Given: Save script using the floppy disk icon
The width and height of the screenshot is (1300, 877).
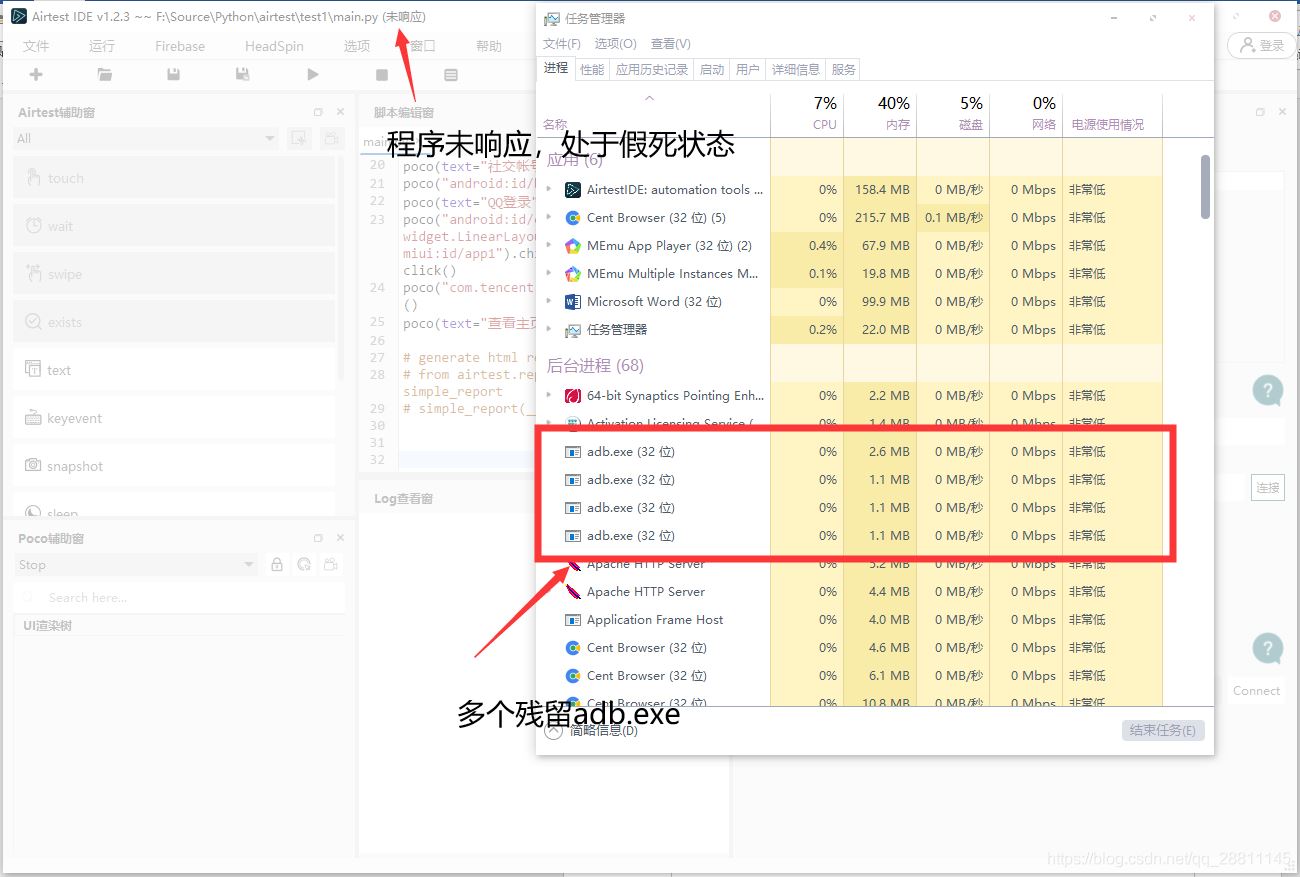Looking at the screenshot, I should click(174, 74).
